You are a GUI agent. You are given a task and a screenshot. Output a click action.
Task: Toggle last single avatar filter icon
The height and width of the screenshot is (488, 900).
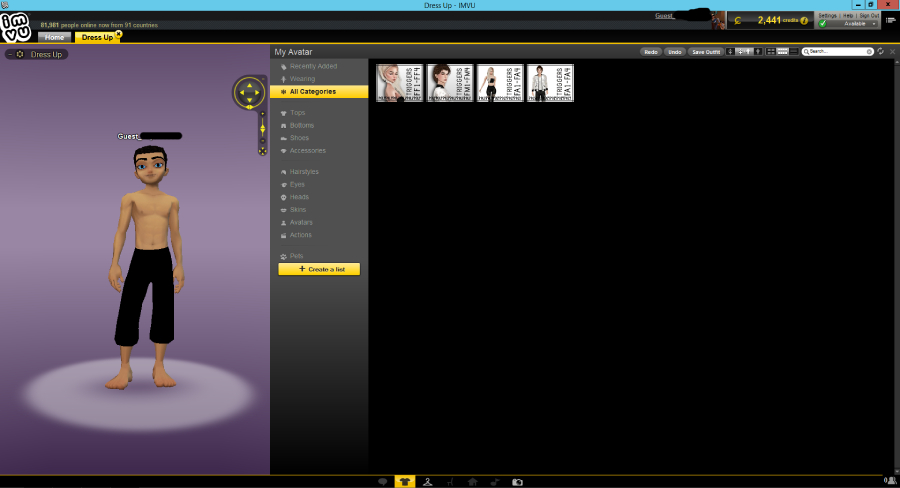[x=758, y=52]
